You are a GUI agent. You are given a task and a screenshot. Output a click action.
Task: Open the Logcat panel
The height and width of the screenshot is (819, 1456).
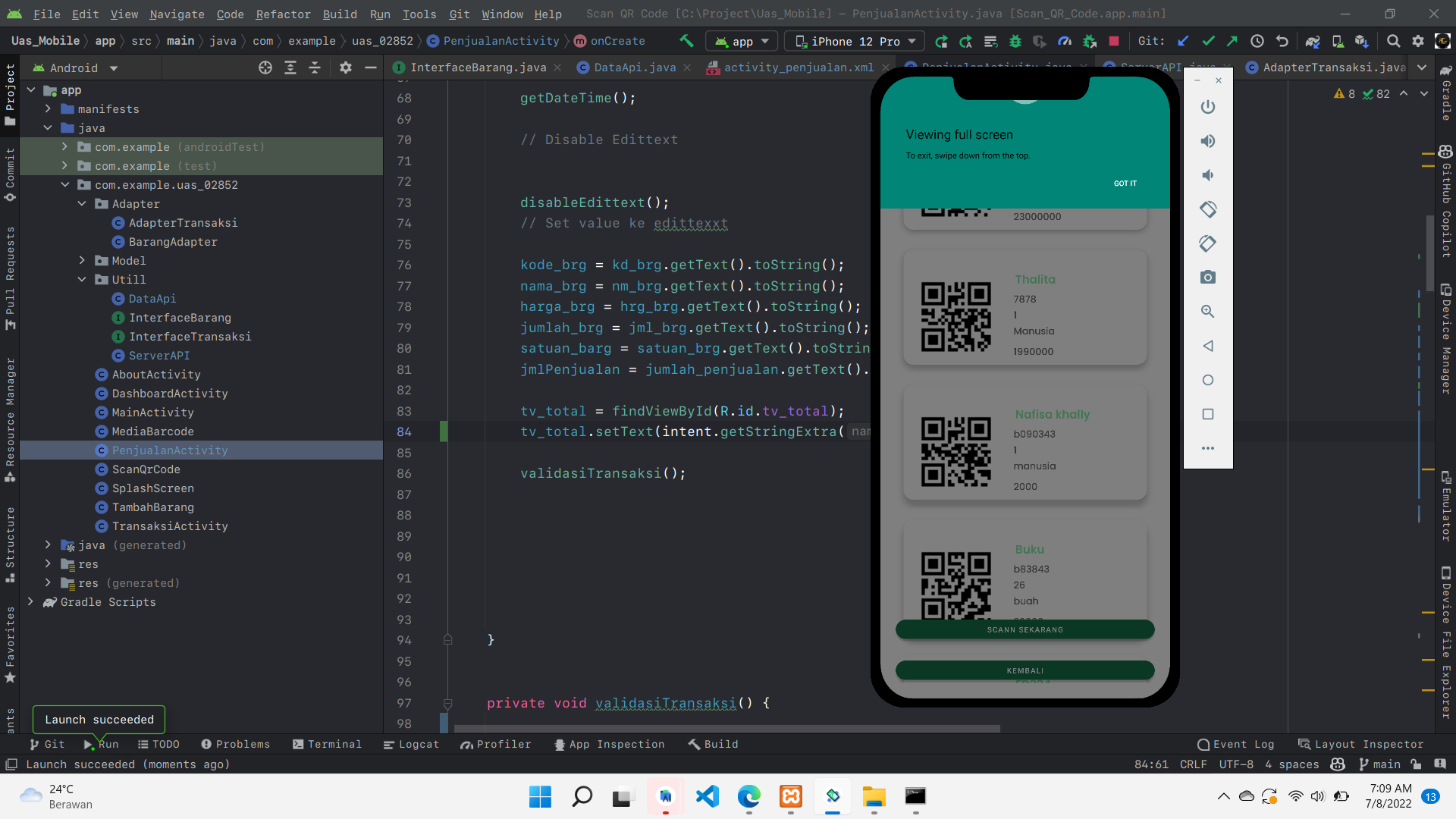[x=411, y=744]
